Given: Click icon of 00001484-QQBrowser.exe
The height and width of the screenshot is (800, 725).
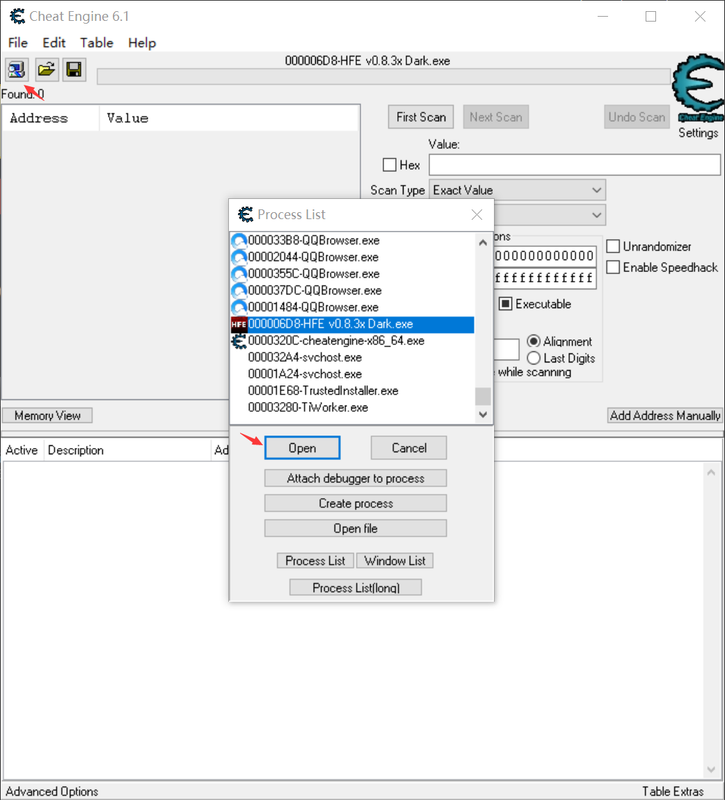Looking at the screenshot, I should click(239, 307).
